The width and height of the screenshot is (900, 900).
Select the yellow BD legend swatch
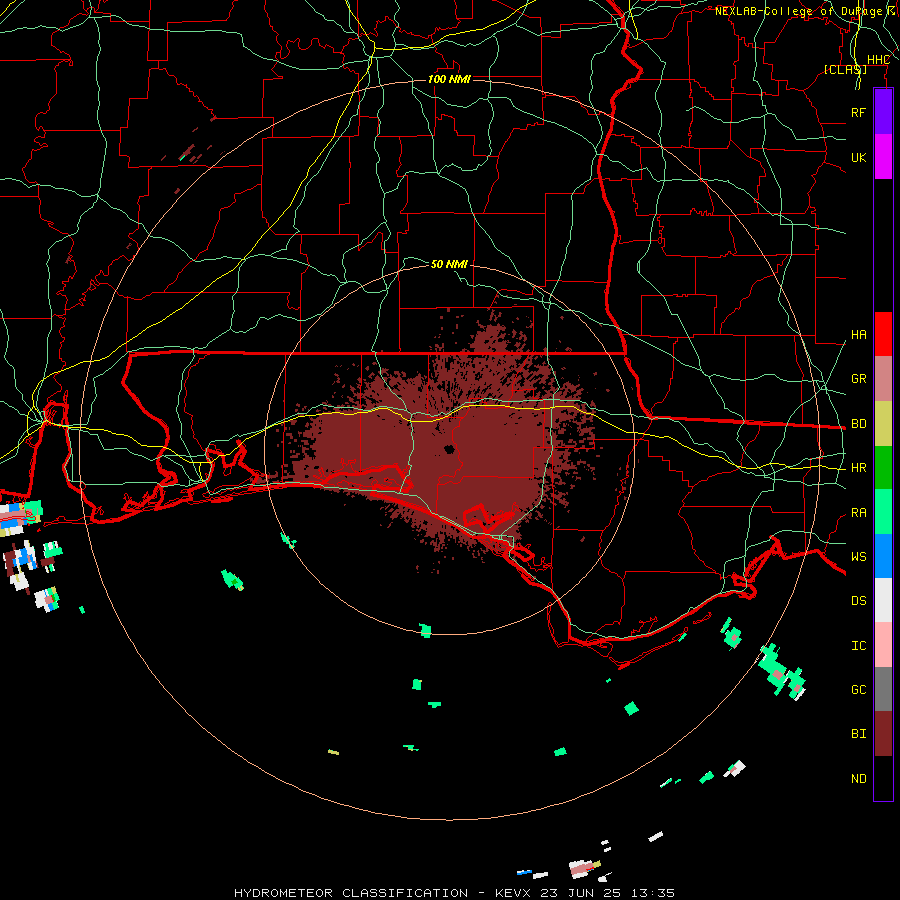click(883, 424)
